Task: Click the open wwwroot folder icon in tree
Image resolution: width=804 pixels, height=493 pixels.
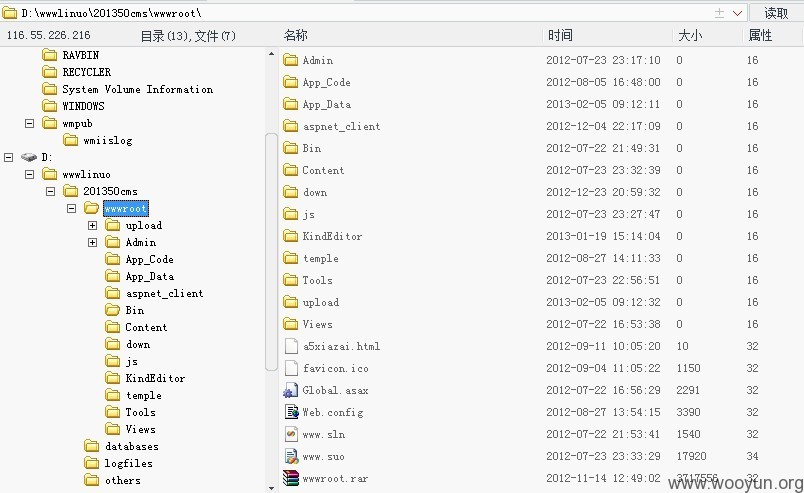Action: point(91,208)
